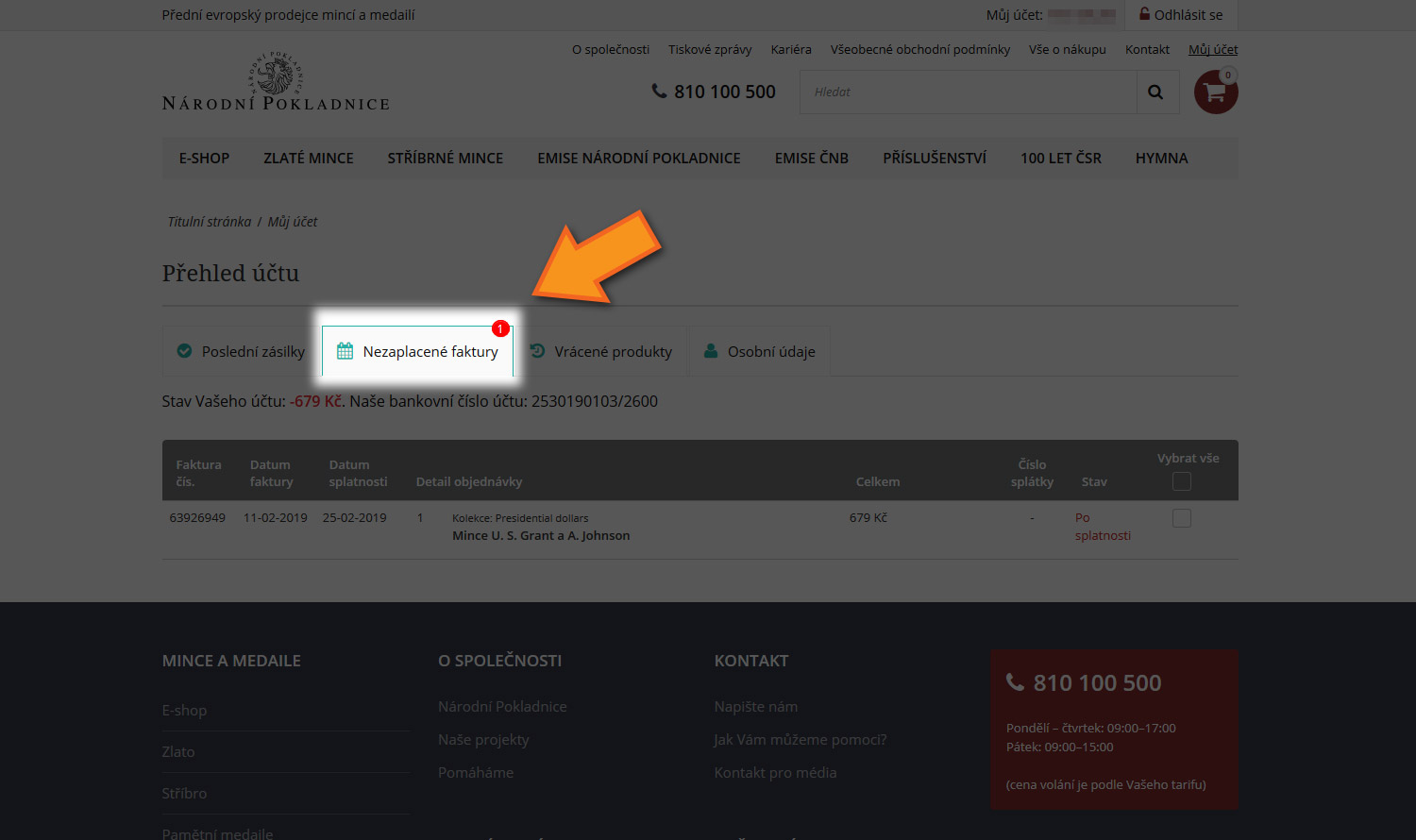Open the Kontakt pro média link
Screen dimensions: 1416x840
[x=776, y=773]
